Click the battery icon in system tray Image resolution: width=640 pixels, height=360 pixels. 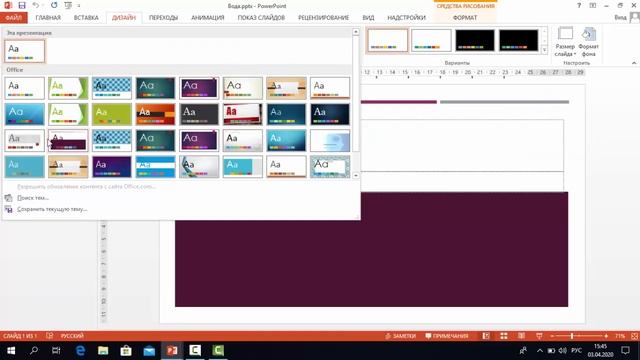point(551,351)
